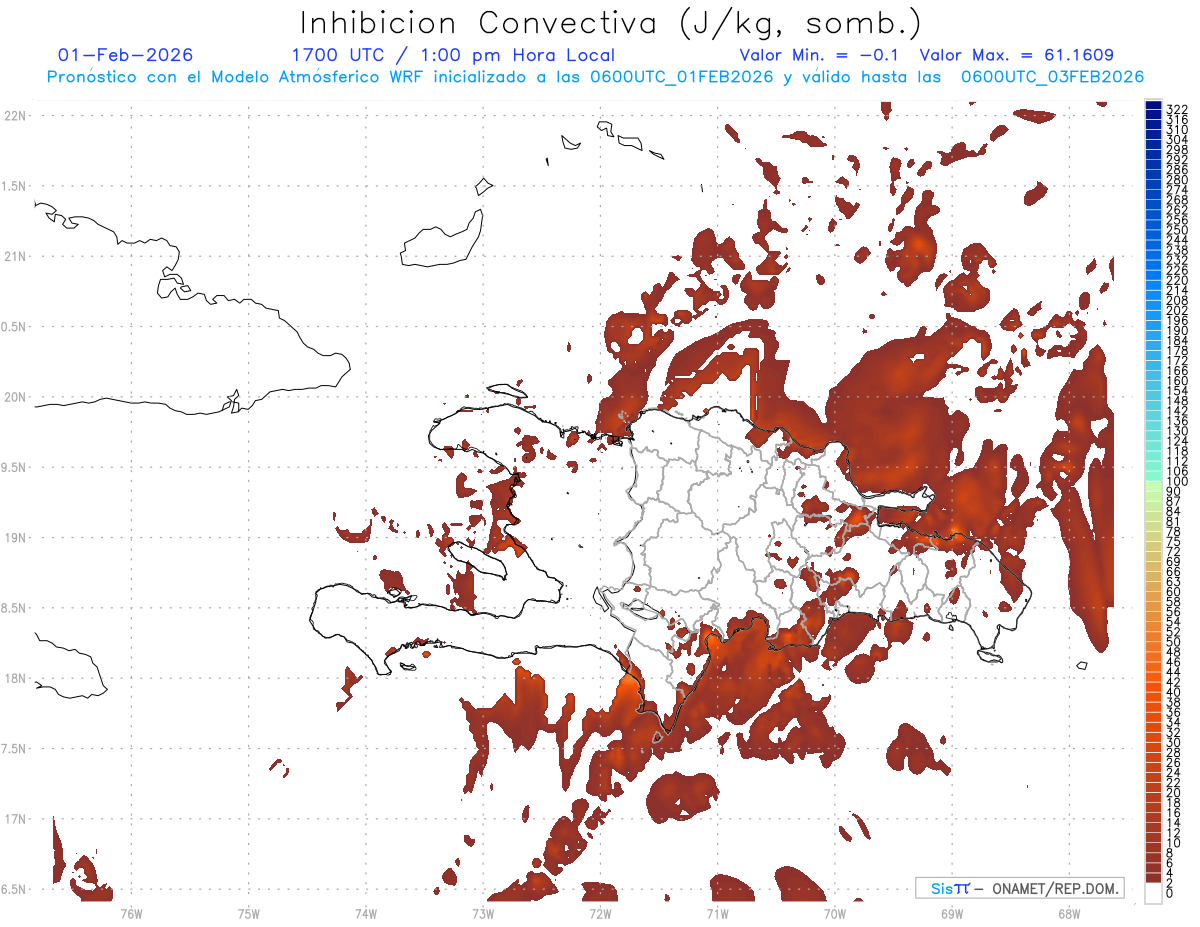Click the 75W longitude label
This screenshot has width=1200, height=927.
pos(249,912)
